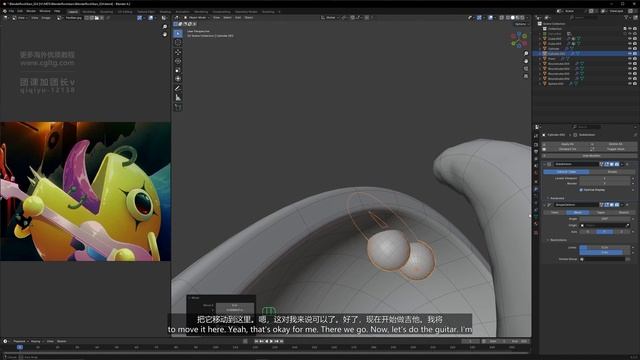Click the Add Modifier button
The width and height of the screenshot is (640, 360).
tap(591, 156)
